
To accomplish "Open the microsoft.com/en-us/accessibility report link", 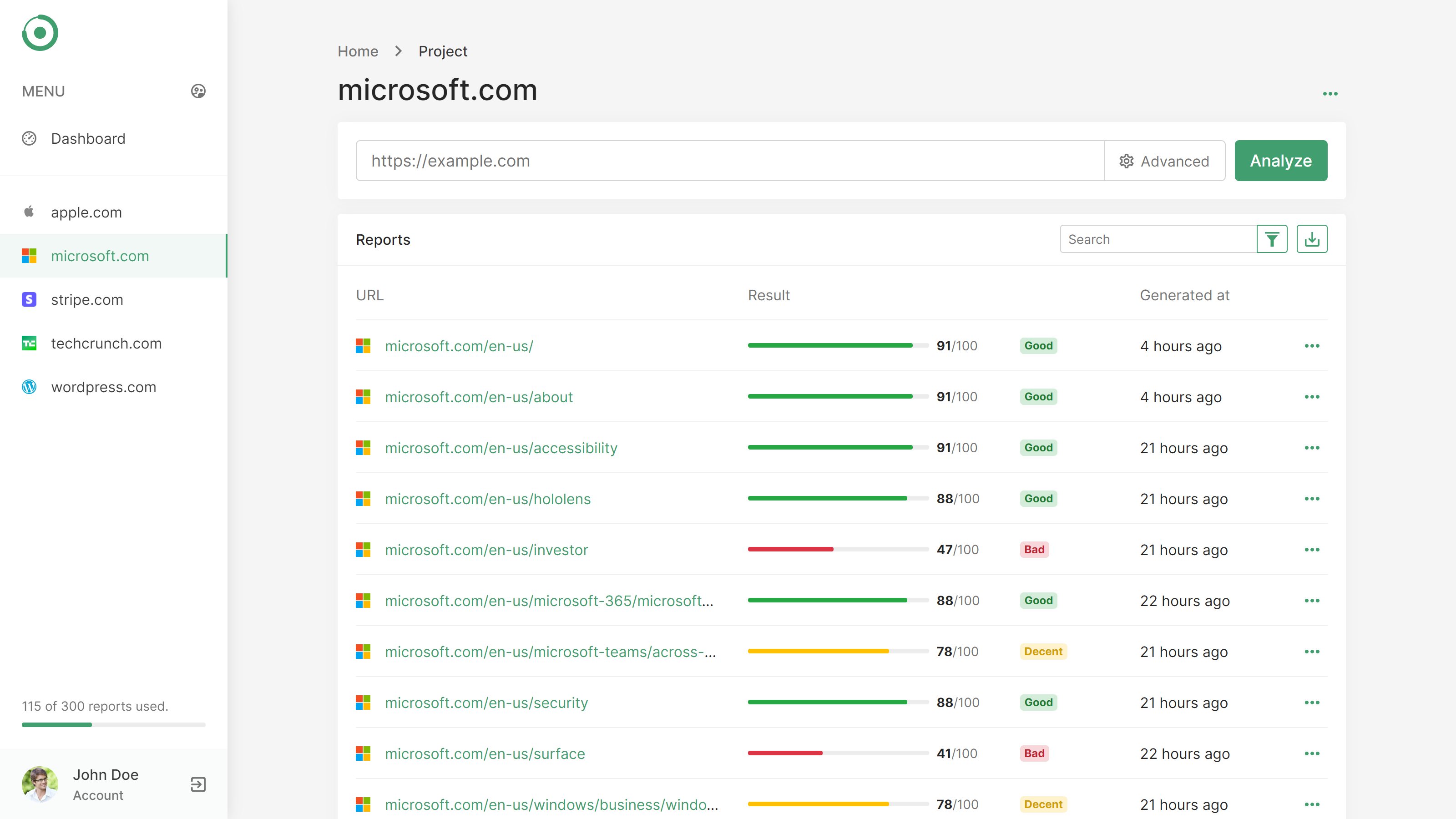I will click(x=501, y=448).
